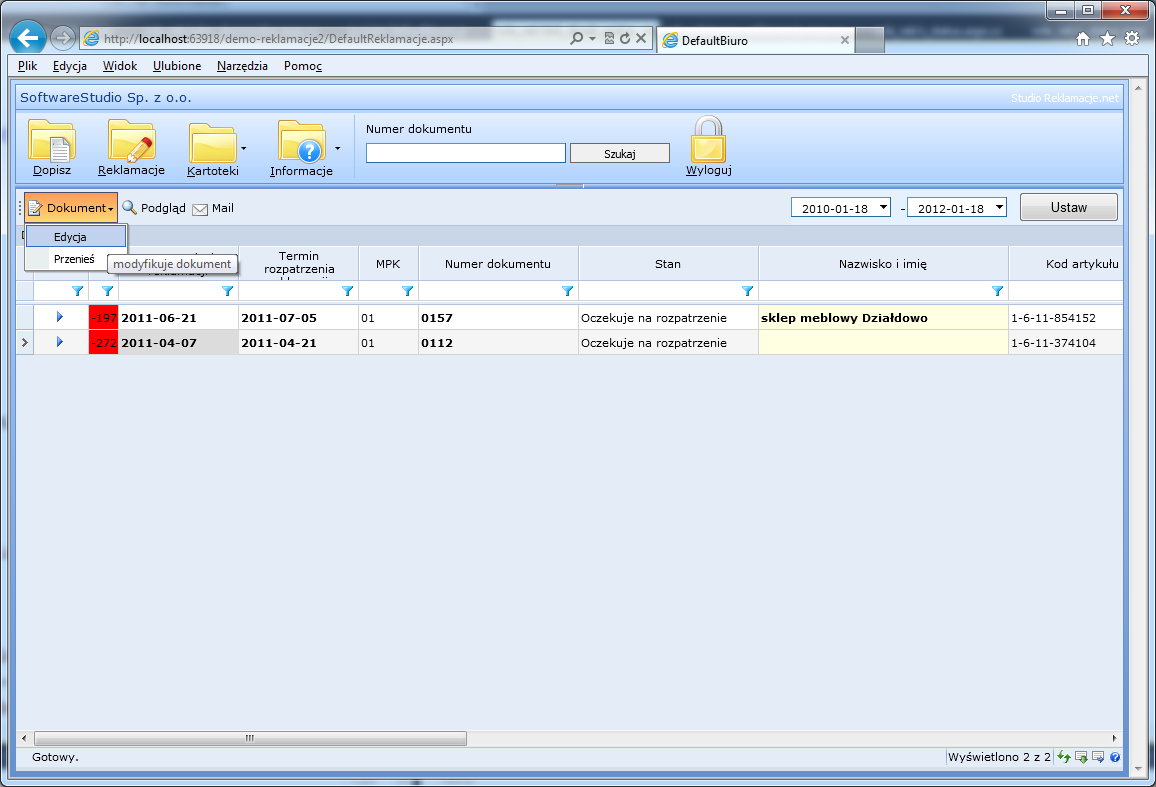
Task: Select the red -272 days cell
Action: tap(103, 343)
